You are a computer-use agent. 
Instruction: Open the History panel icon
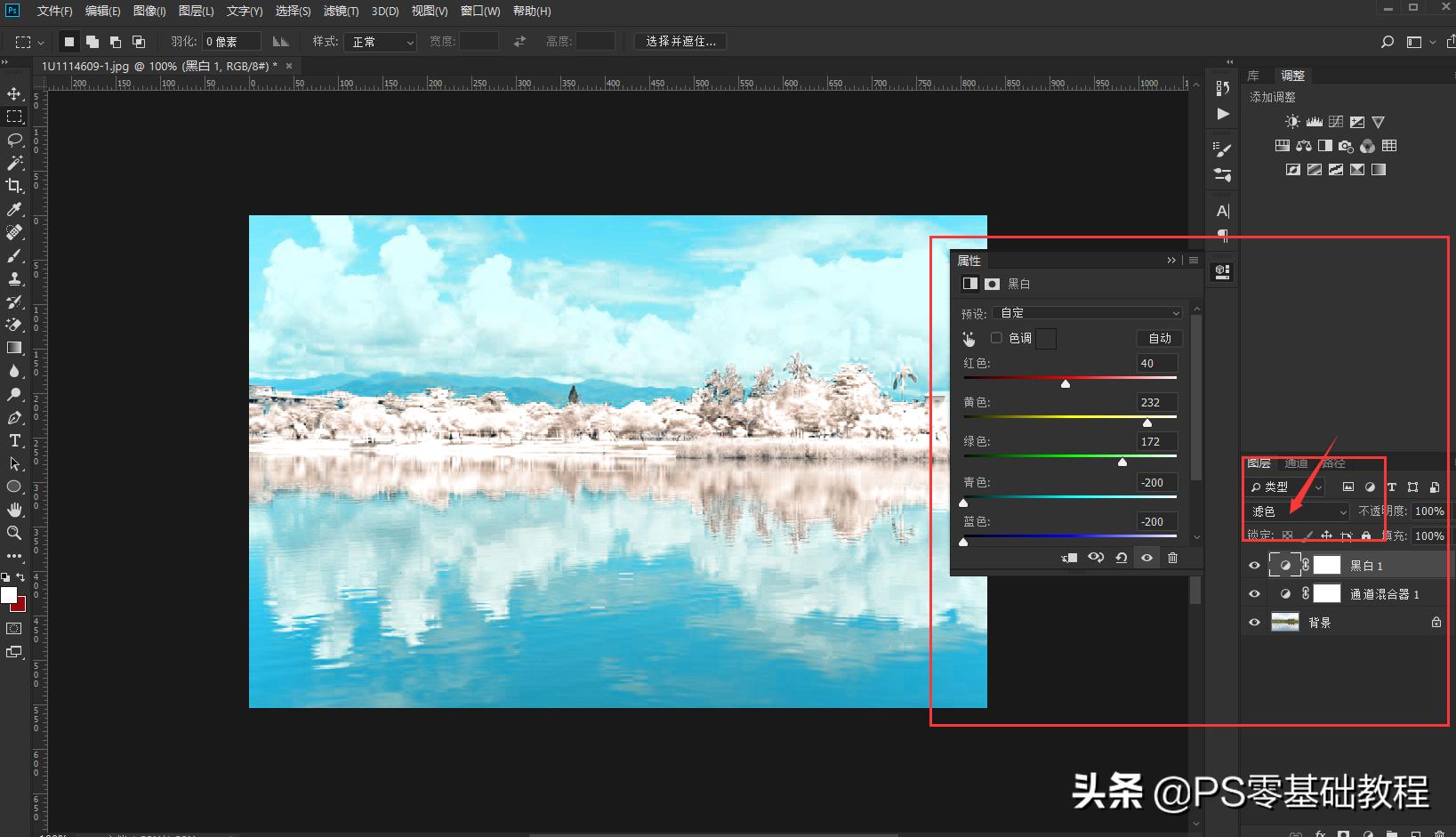[1223, 88]
